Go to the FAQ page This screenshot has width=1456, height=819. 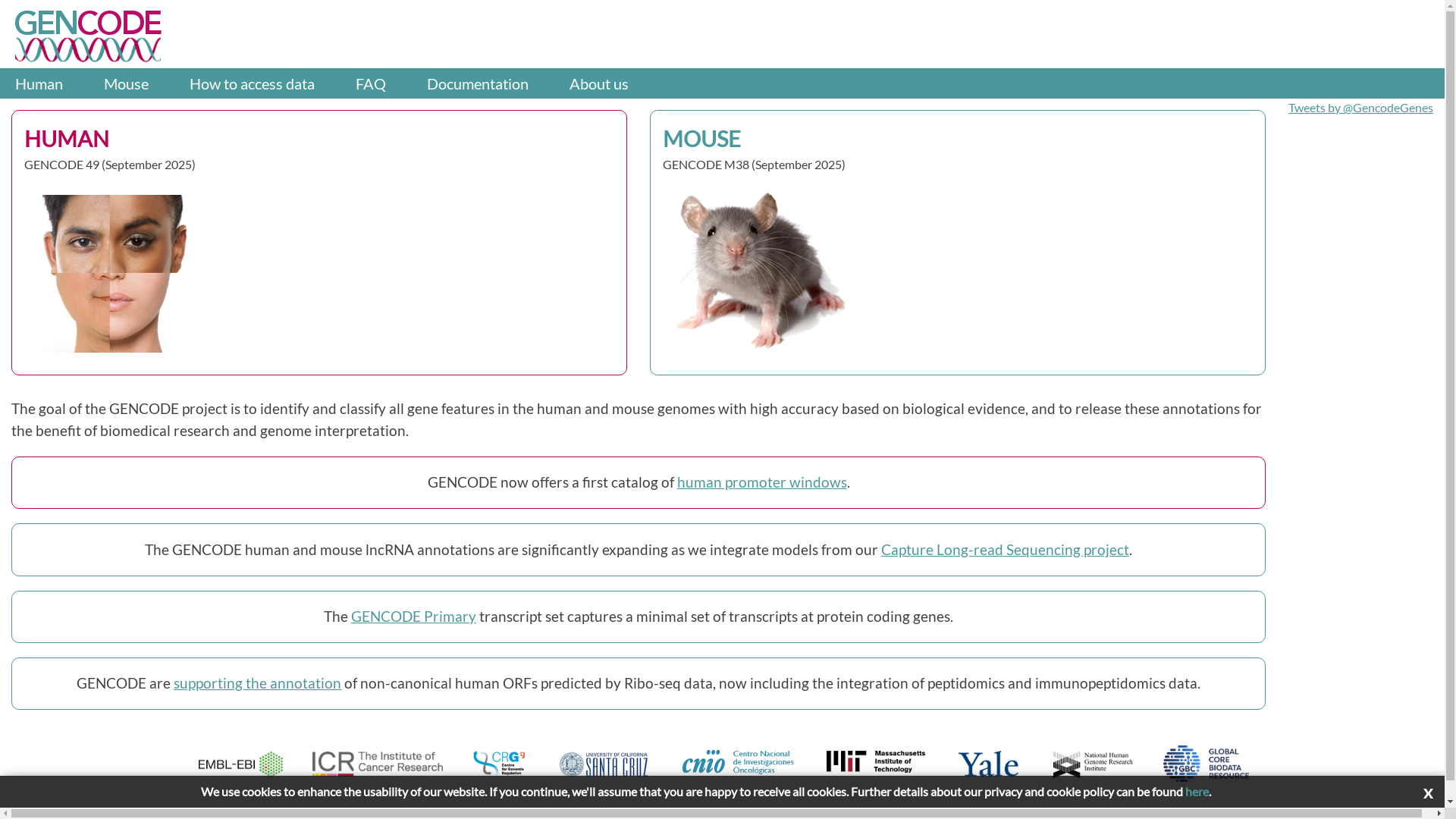[370, 83]
